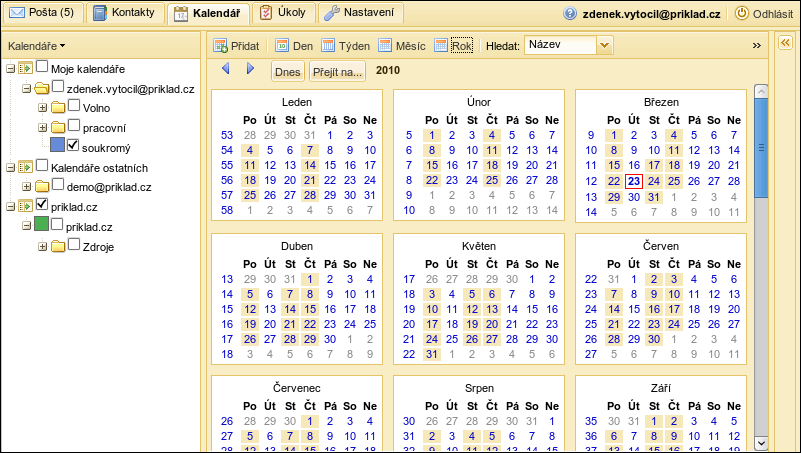
Task: Open week 53 in Leden
Action: pos(227,135)
